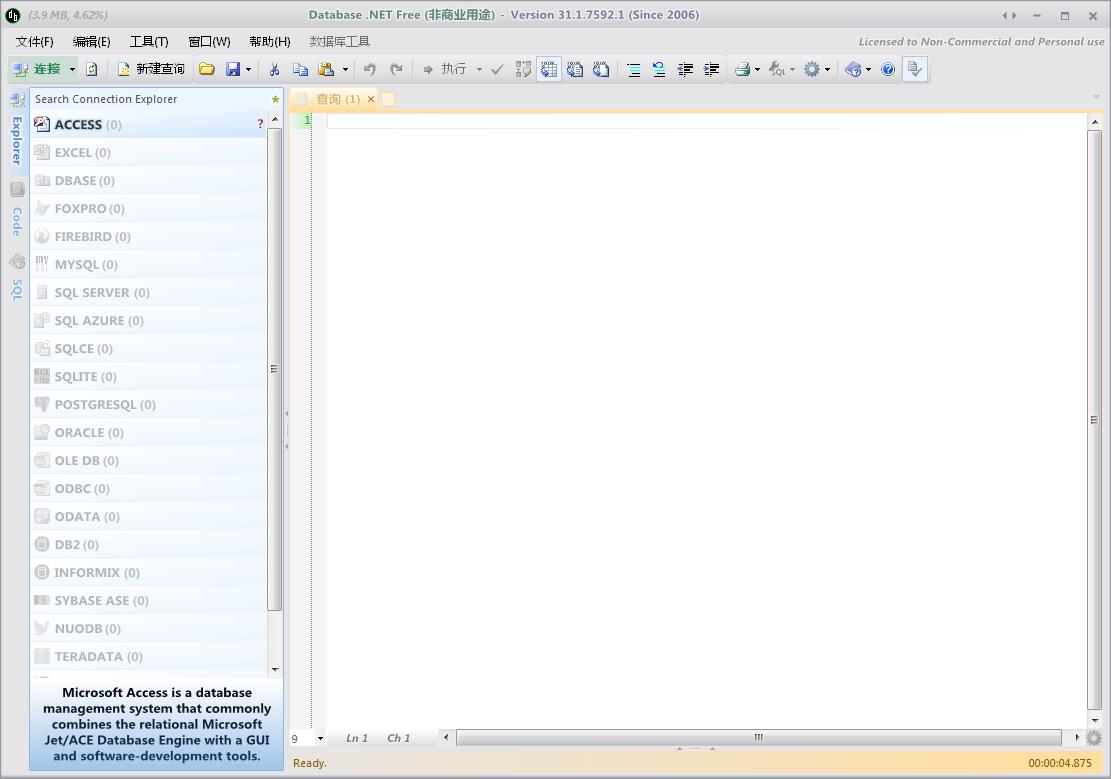Viewport: 1111px width, 779px height.
Task: Click the 连接 connect button
Action: pyautogui.click(x=37, y=69)
